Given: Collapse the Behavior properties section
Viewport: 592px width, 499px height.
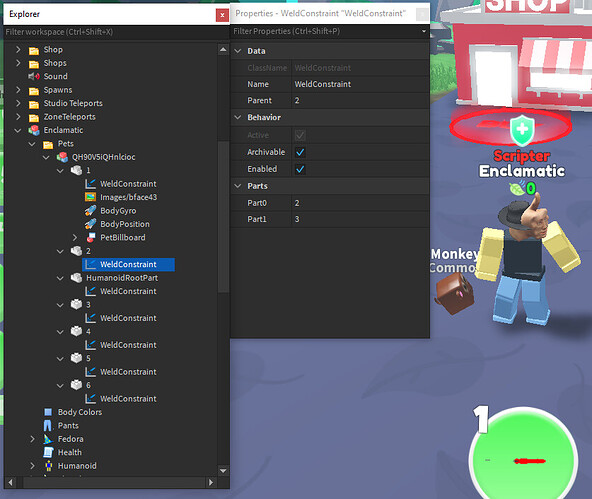Looking at the screenshot, I should (x=238, y=117).
